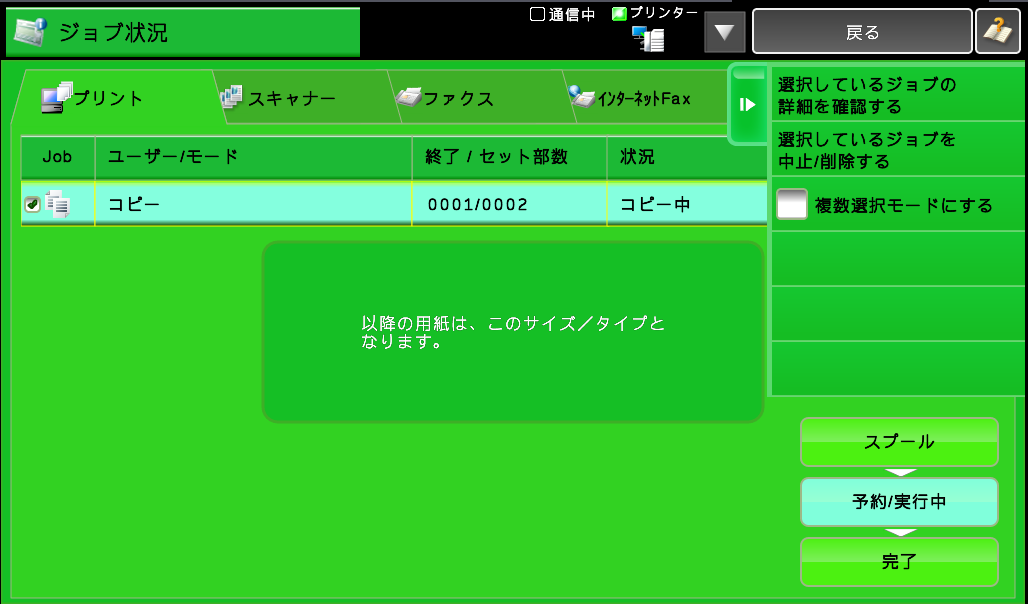Click the fax machine tab icon

coord(408,98)
